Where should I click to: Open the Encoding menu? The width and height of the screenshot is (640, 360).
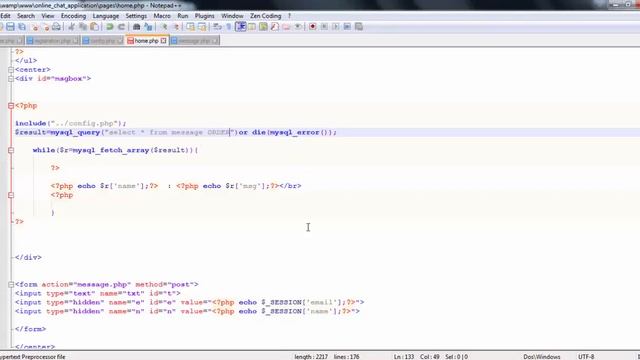click(73, 16)
